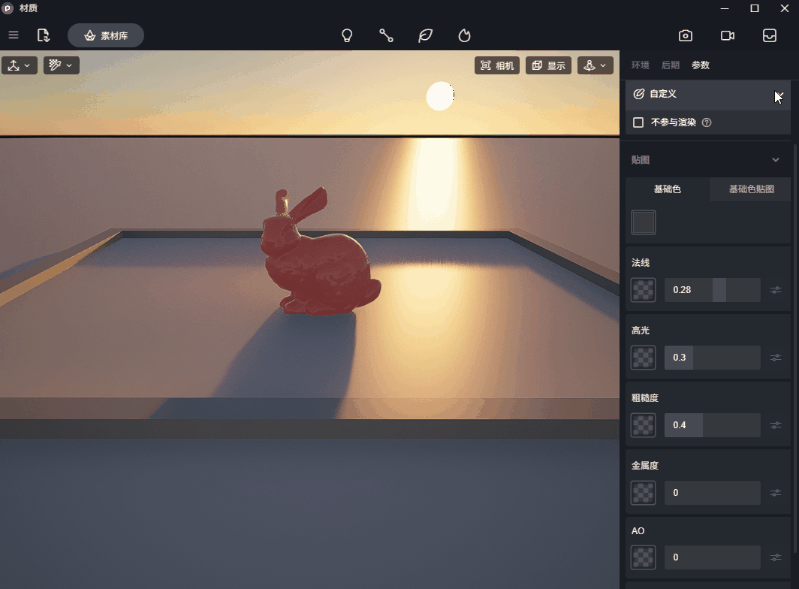This screenshot has height=589, width=799.
Task: Click the AO texture thumbnail
Action: tap(643, 557)
